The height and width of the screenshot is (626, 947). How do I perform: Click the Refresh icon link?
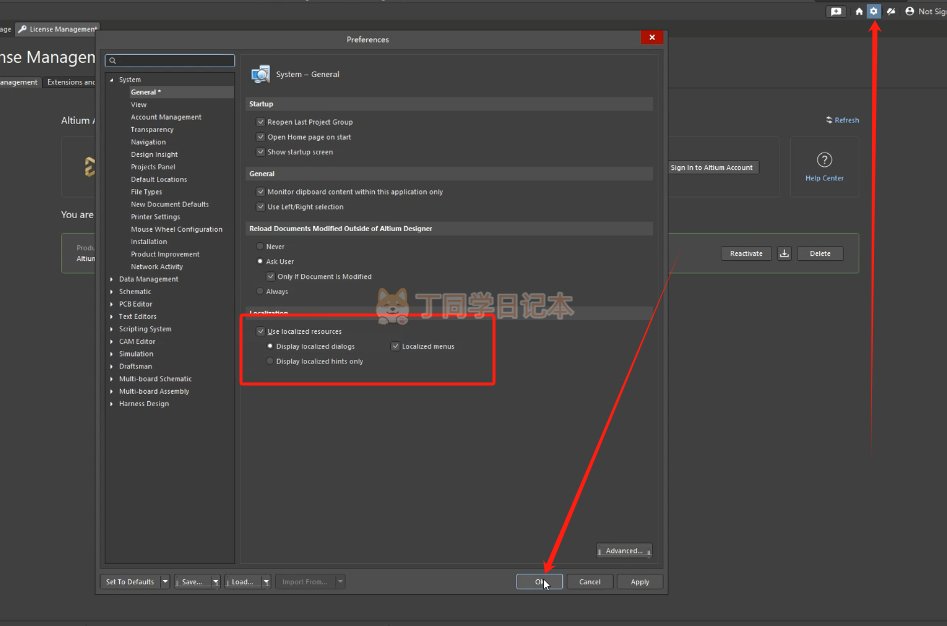[842, 120]
